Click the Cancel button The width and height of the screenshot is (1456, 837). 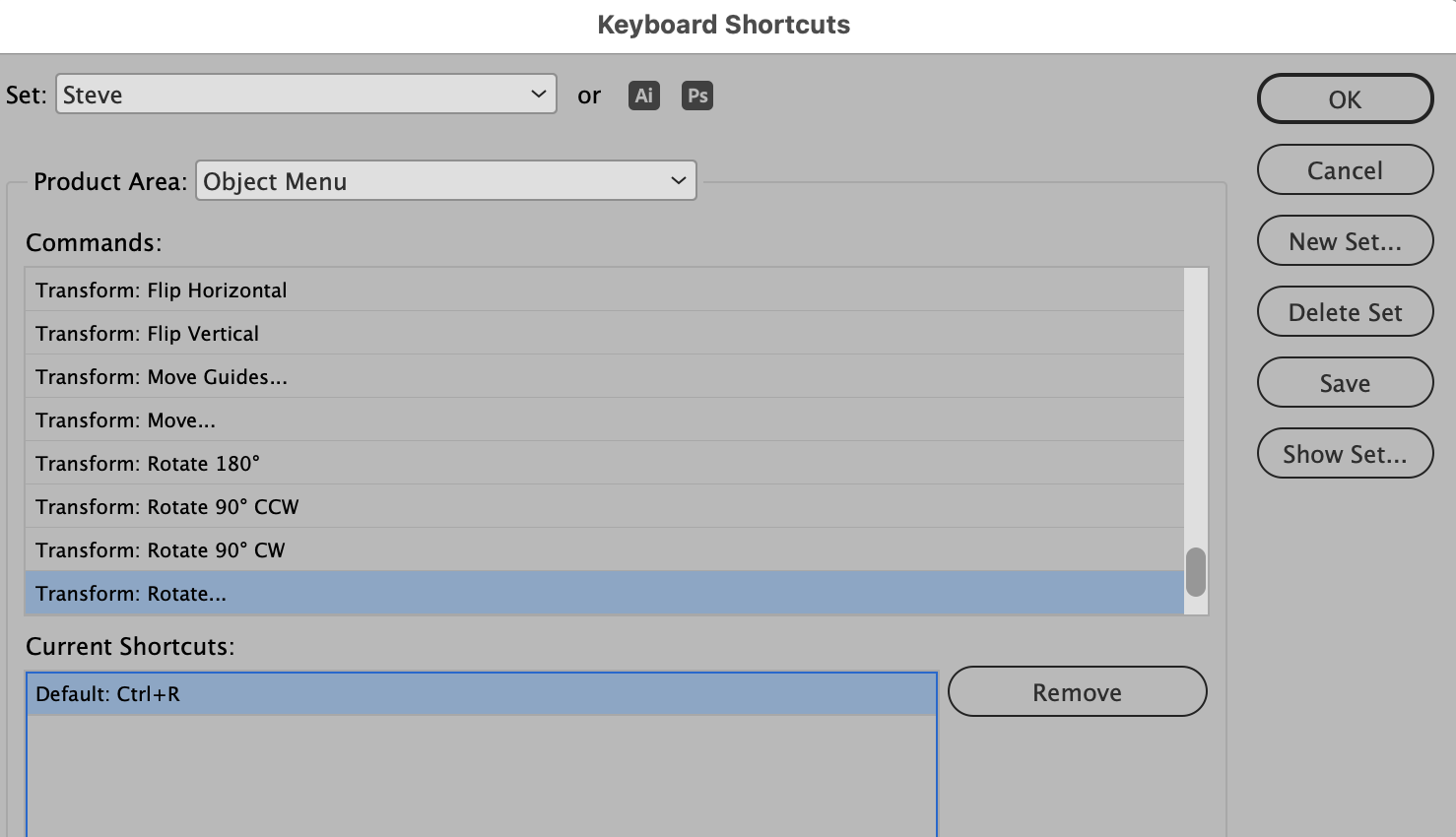pyautogui.click(x=1345, y=169)
